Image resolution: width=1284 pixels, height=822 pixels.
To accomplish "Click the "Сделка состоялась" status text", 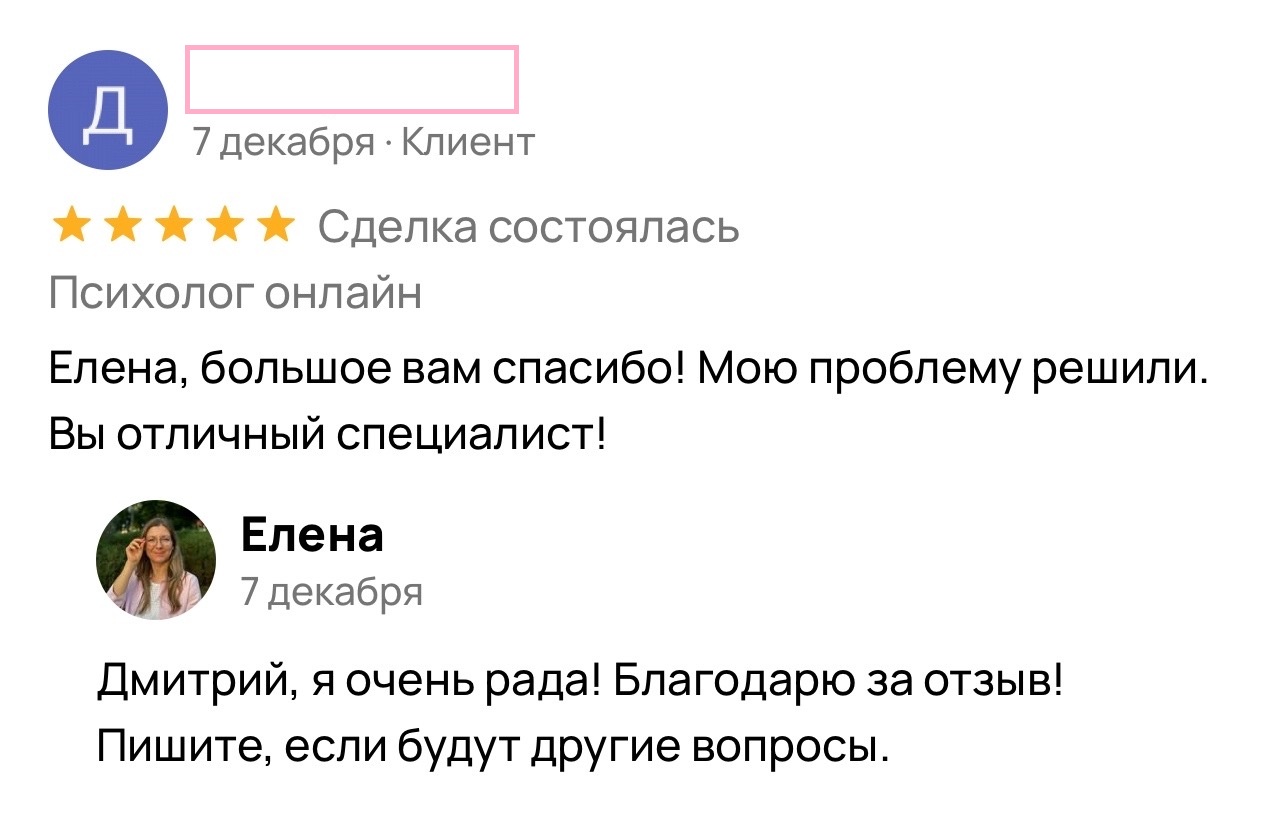I will (x=529, y=228).
